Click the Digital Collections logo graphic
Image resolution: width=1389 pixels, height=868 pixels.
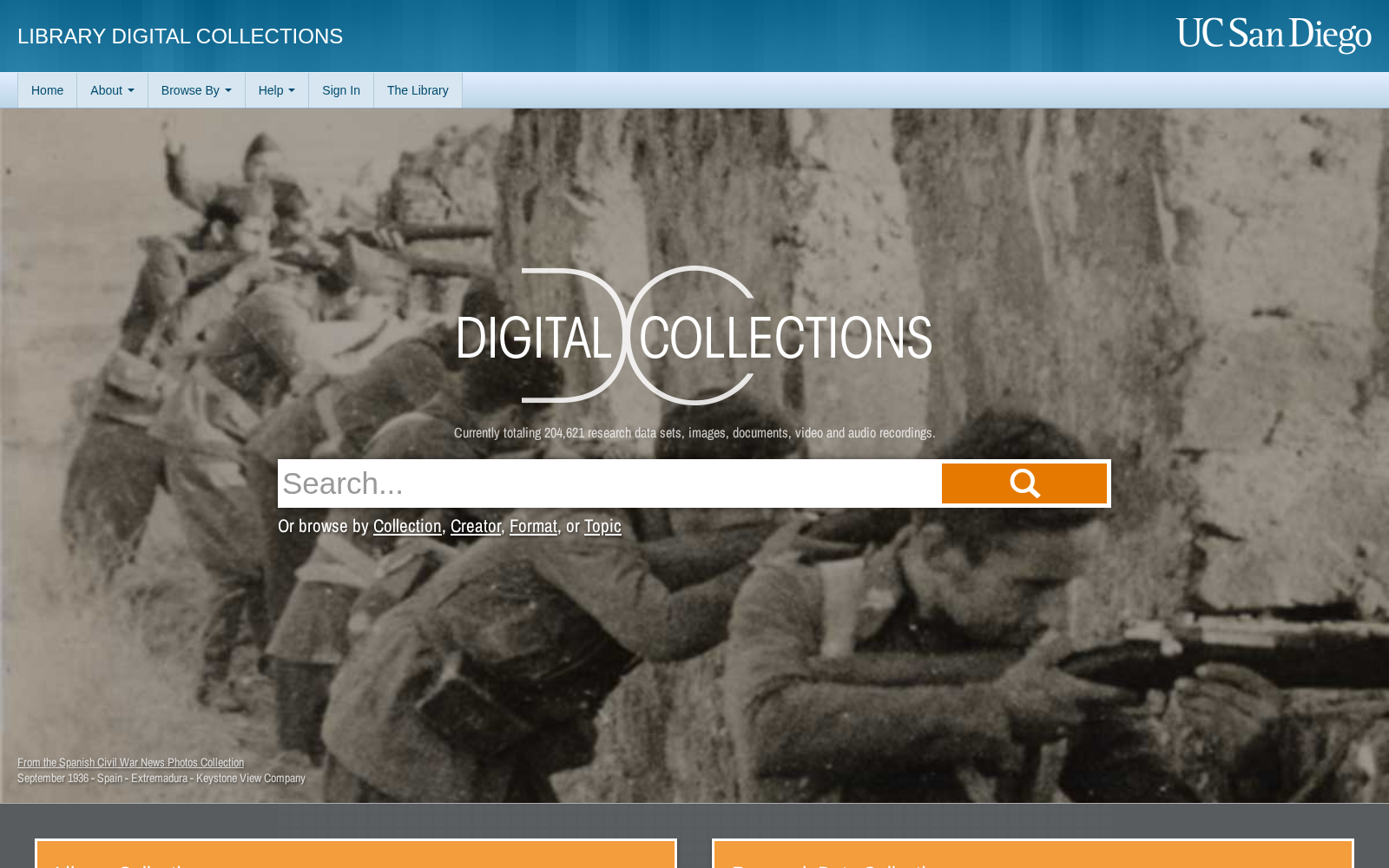coord(694,335)
